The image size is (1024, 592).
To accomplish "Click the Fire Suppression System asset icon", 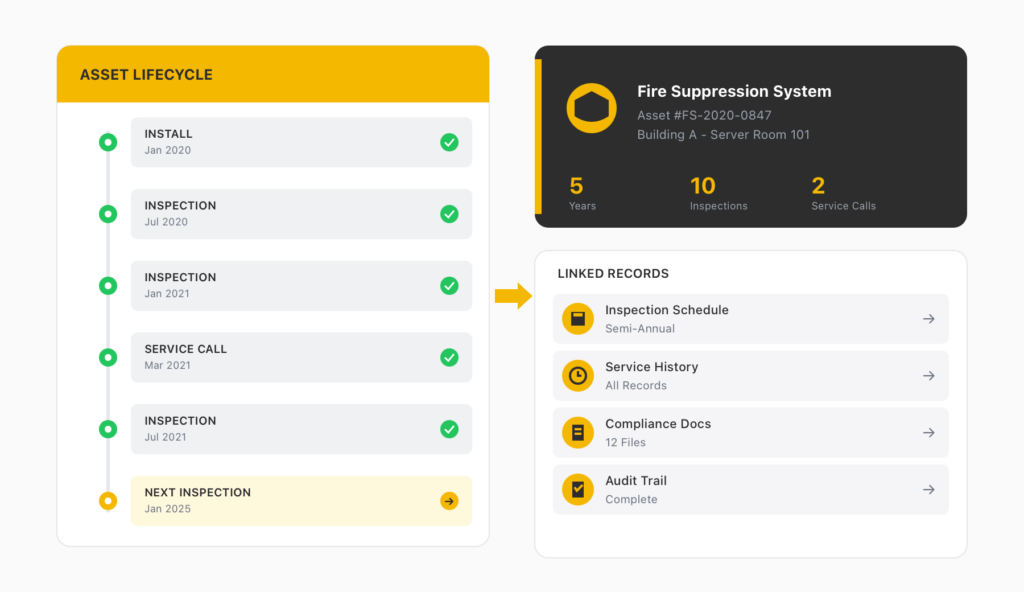I will pos(591,109).
